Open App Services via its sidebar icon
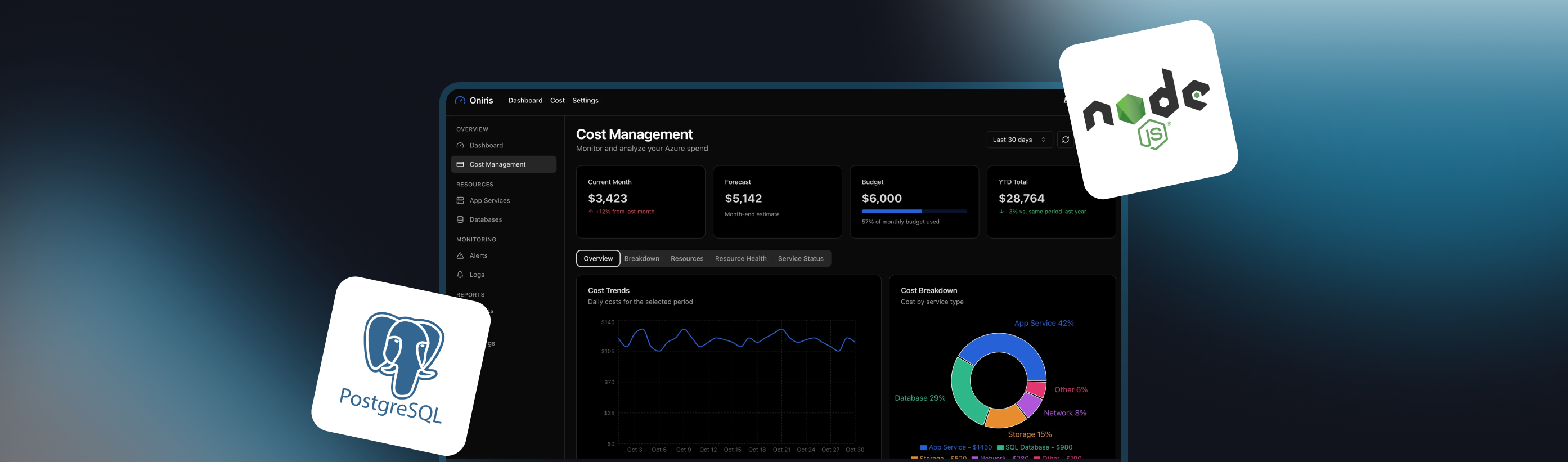This screenshot has height=462, width=1568. [x=460, y=200]
